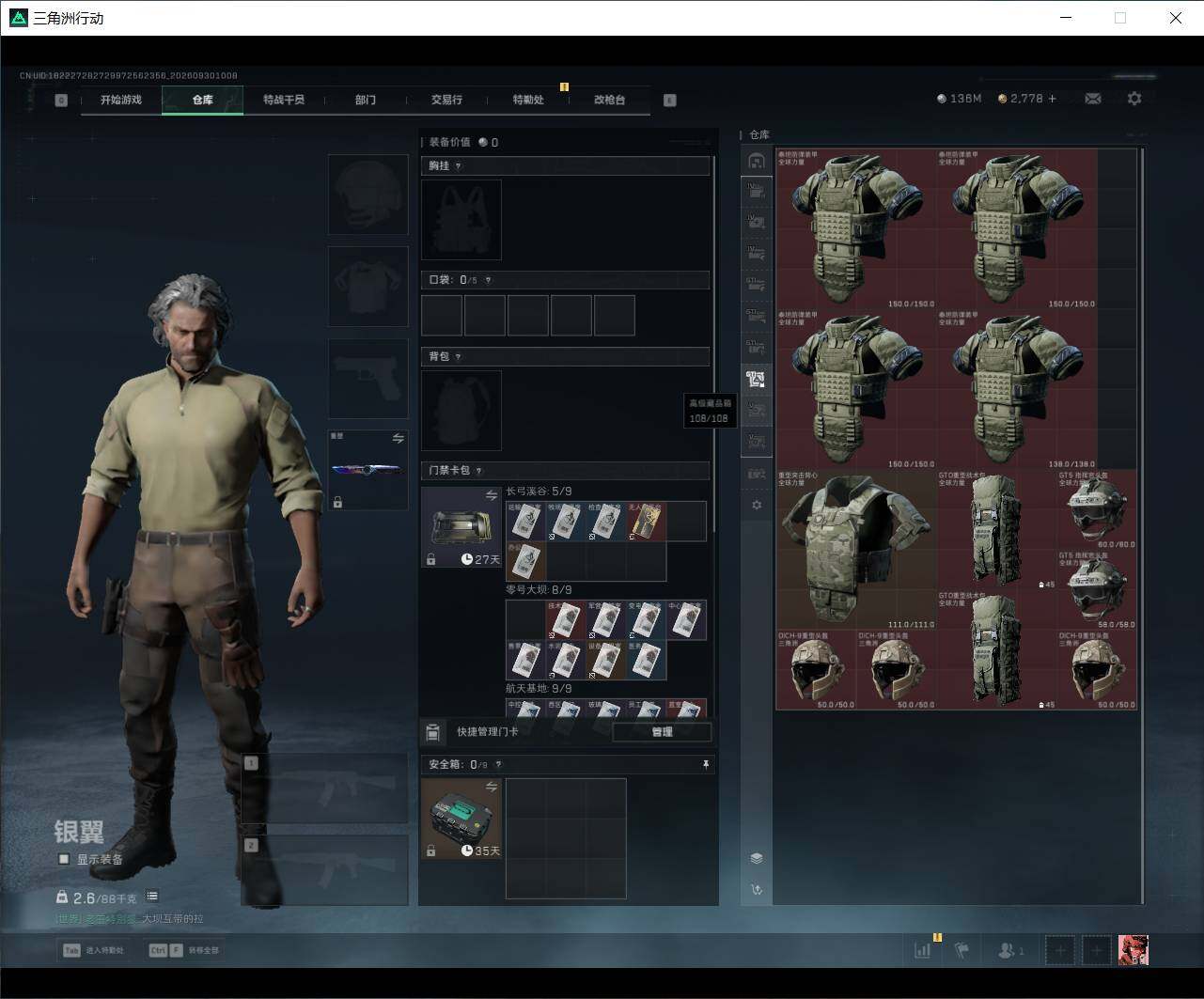Add premium currency with the plus icon beside 2,778
Screen dimensions: 1204x999
tap(1052, 99)
